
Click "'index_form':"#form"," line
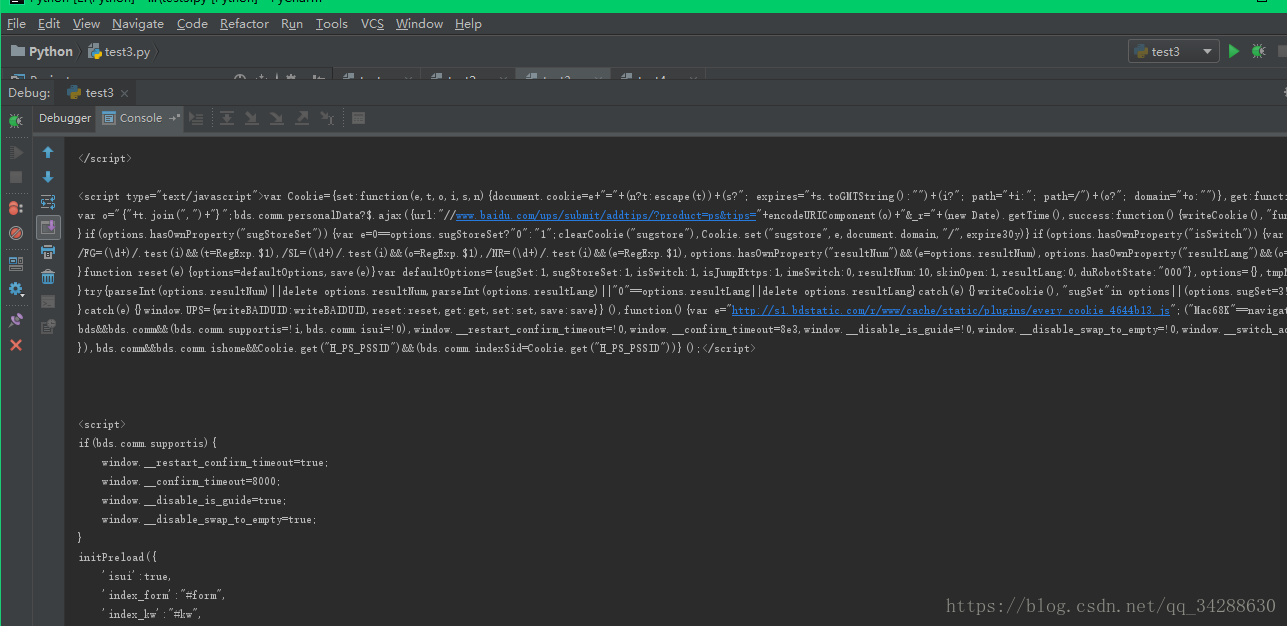point(163,595)
